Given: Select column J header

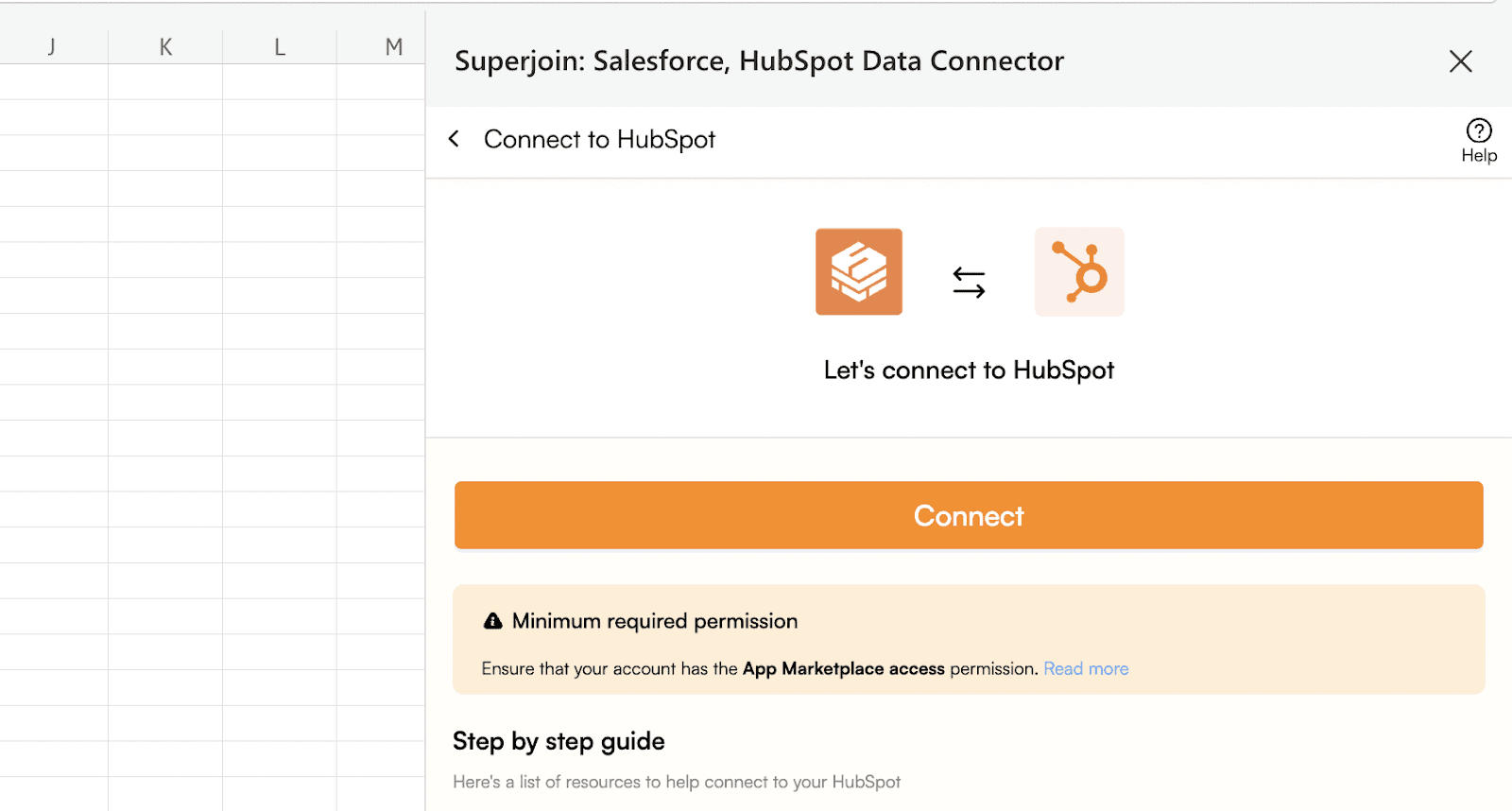Looking at the screenshot, I should click(x=52, y=46).
